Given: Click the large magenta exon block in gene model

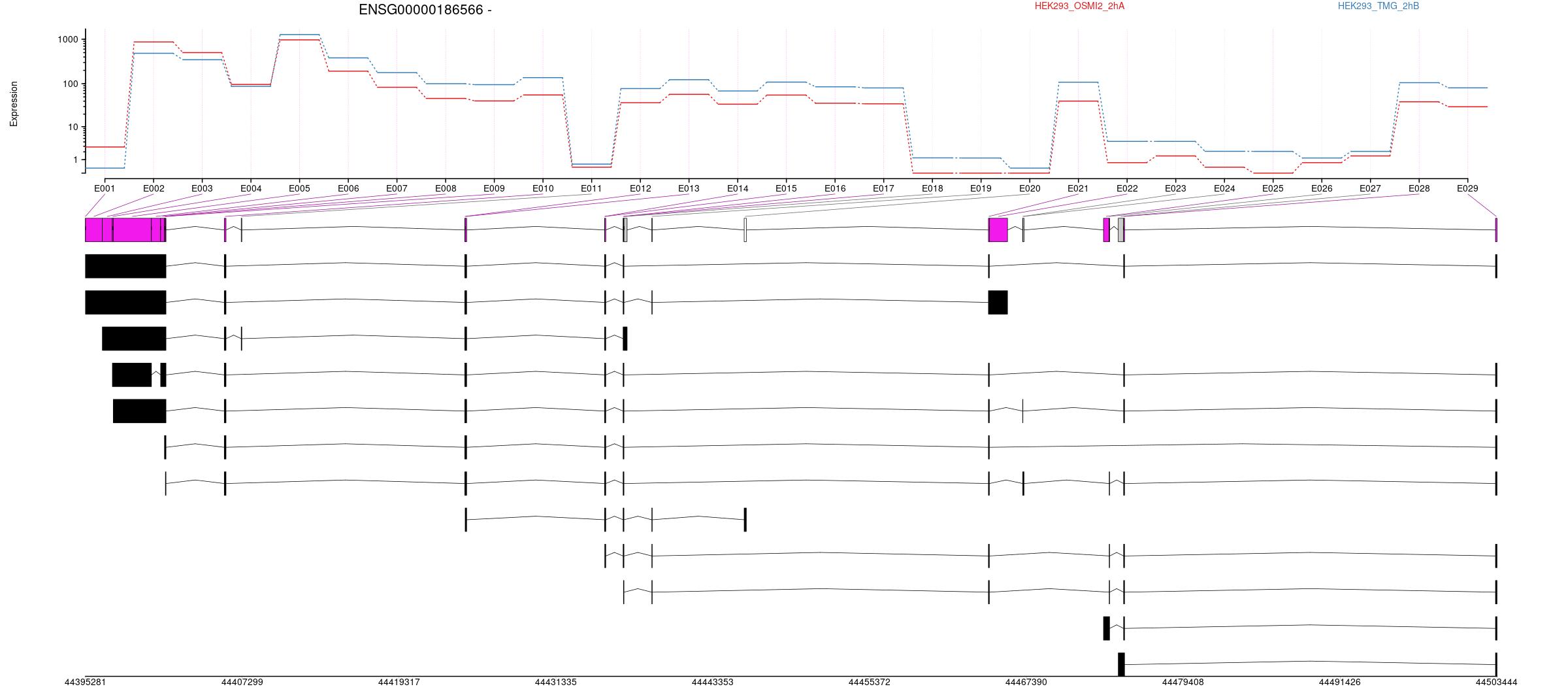Looking at the screenshot, I should 125,230.
